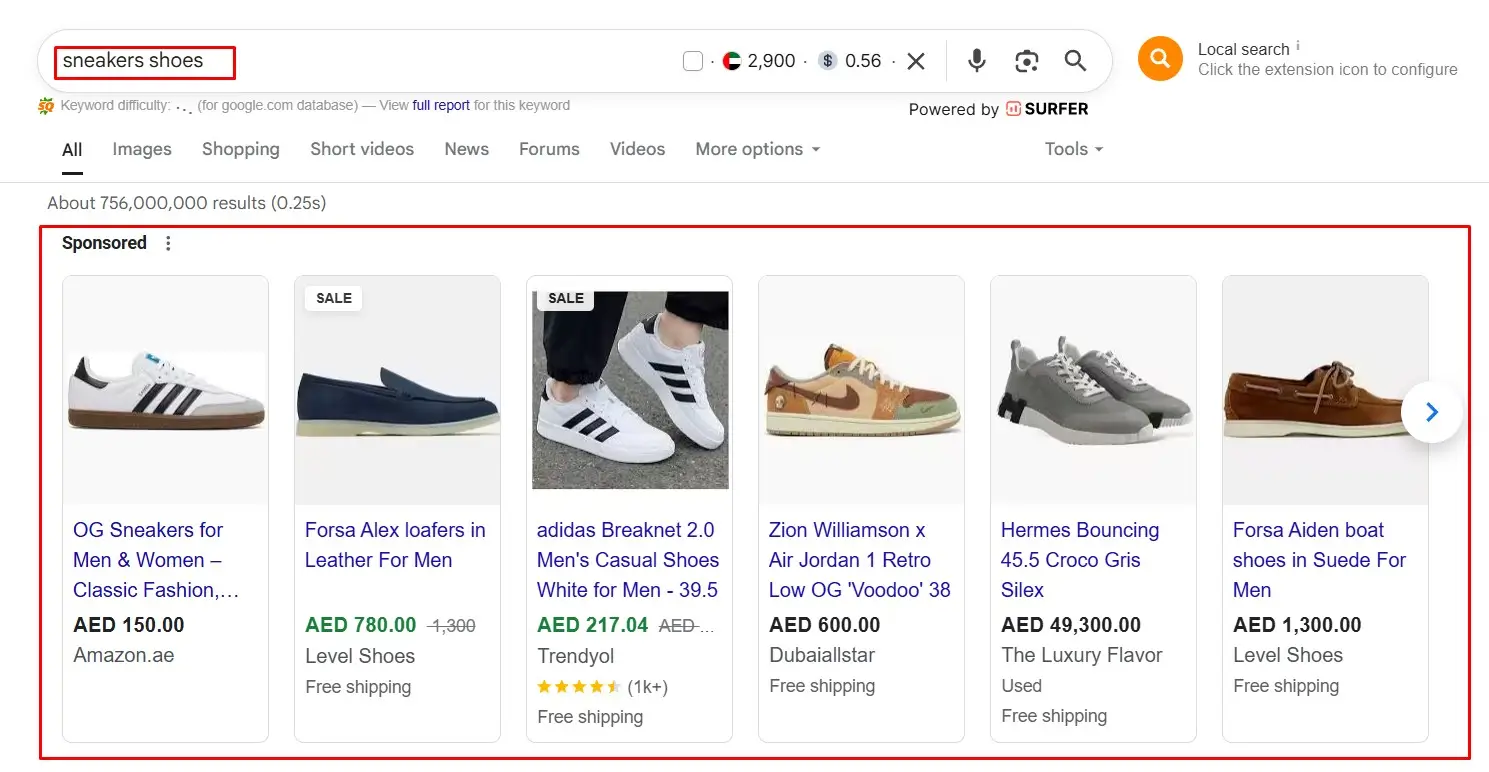Click the UAE flag search volume icon
This screenshot has height=772, width=1489.
(x=732, y=61)
